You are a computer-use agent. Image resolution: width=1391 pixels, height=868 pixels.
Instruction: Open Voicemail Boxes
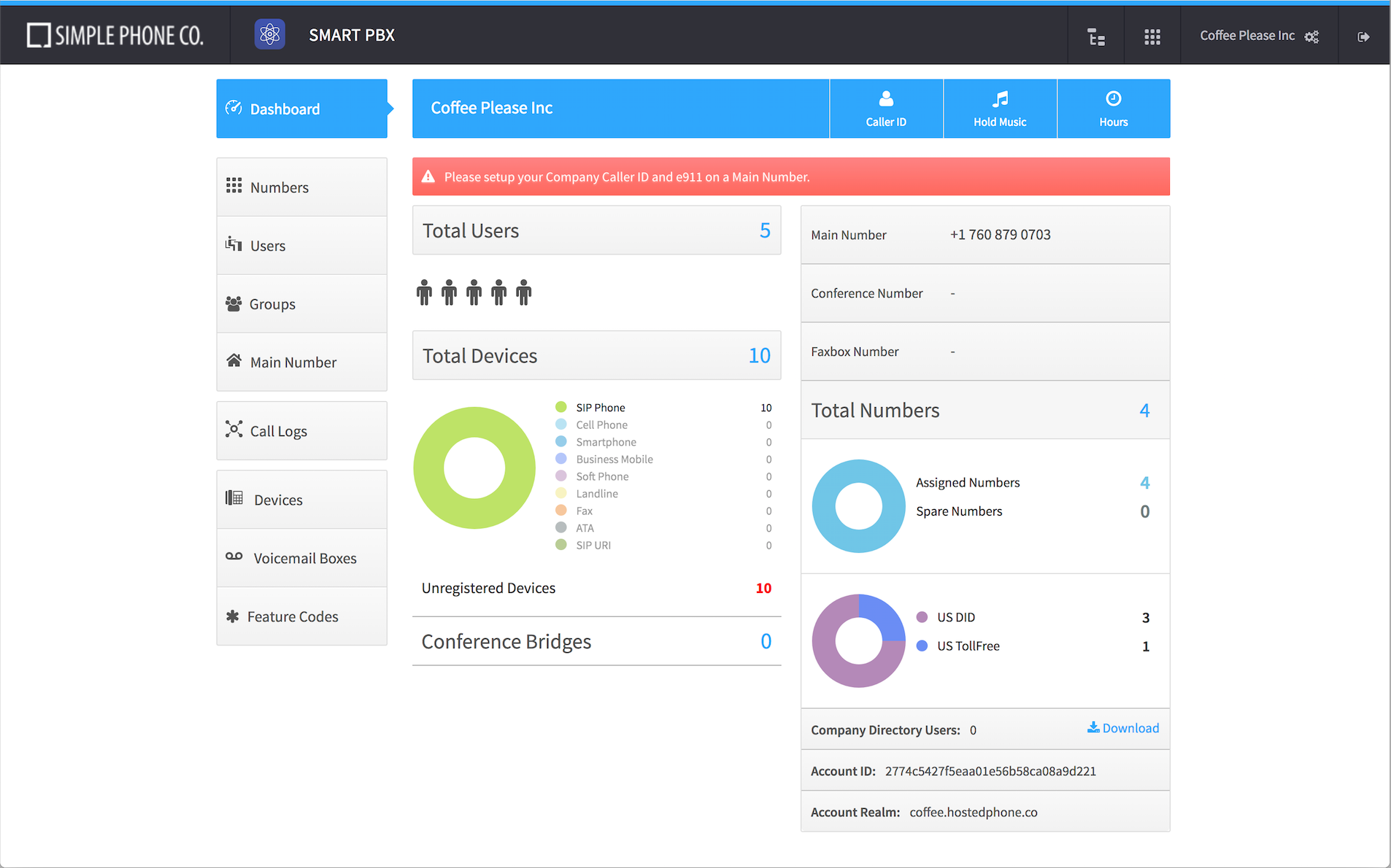301,558
